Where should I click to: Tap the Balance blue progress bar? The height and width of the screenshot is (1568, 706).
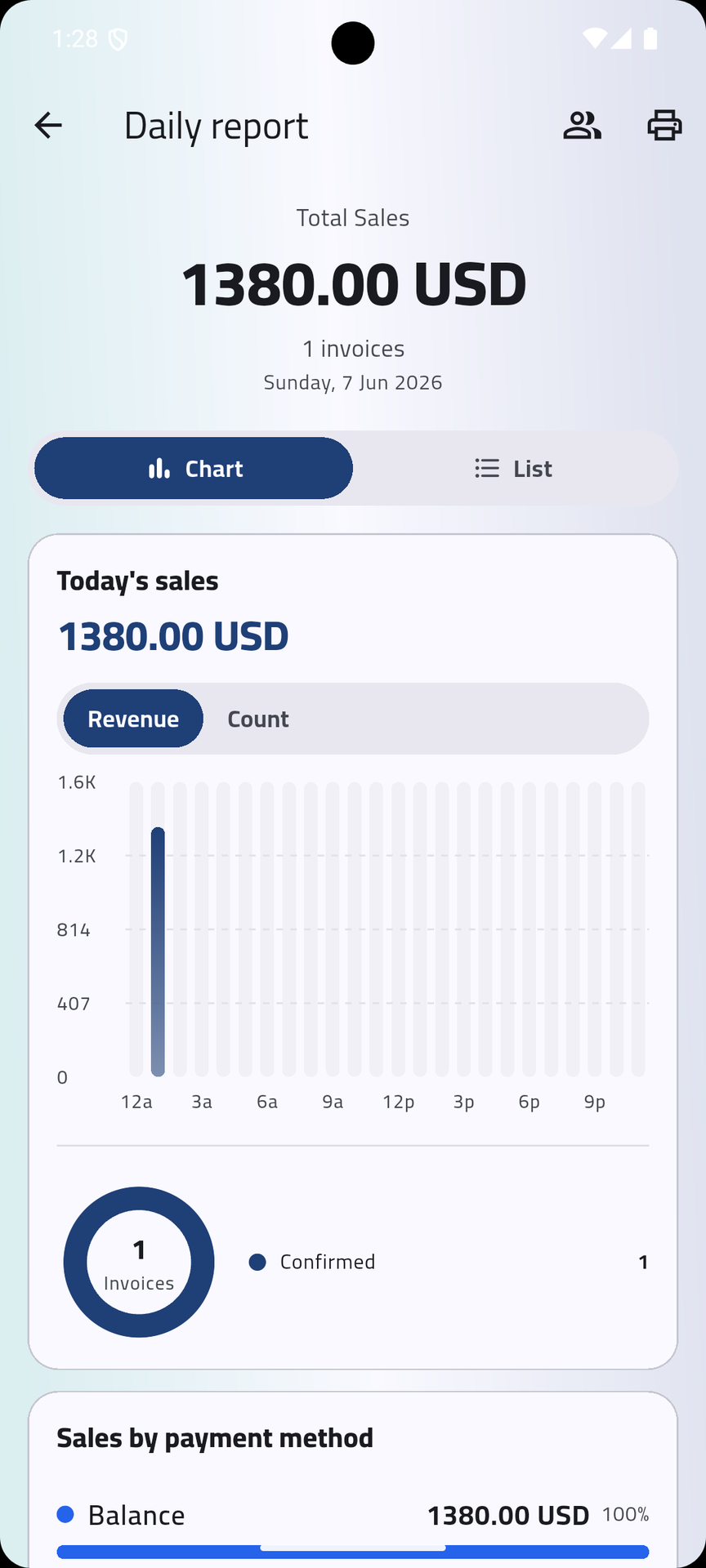tap(353, 1552)
